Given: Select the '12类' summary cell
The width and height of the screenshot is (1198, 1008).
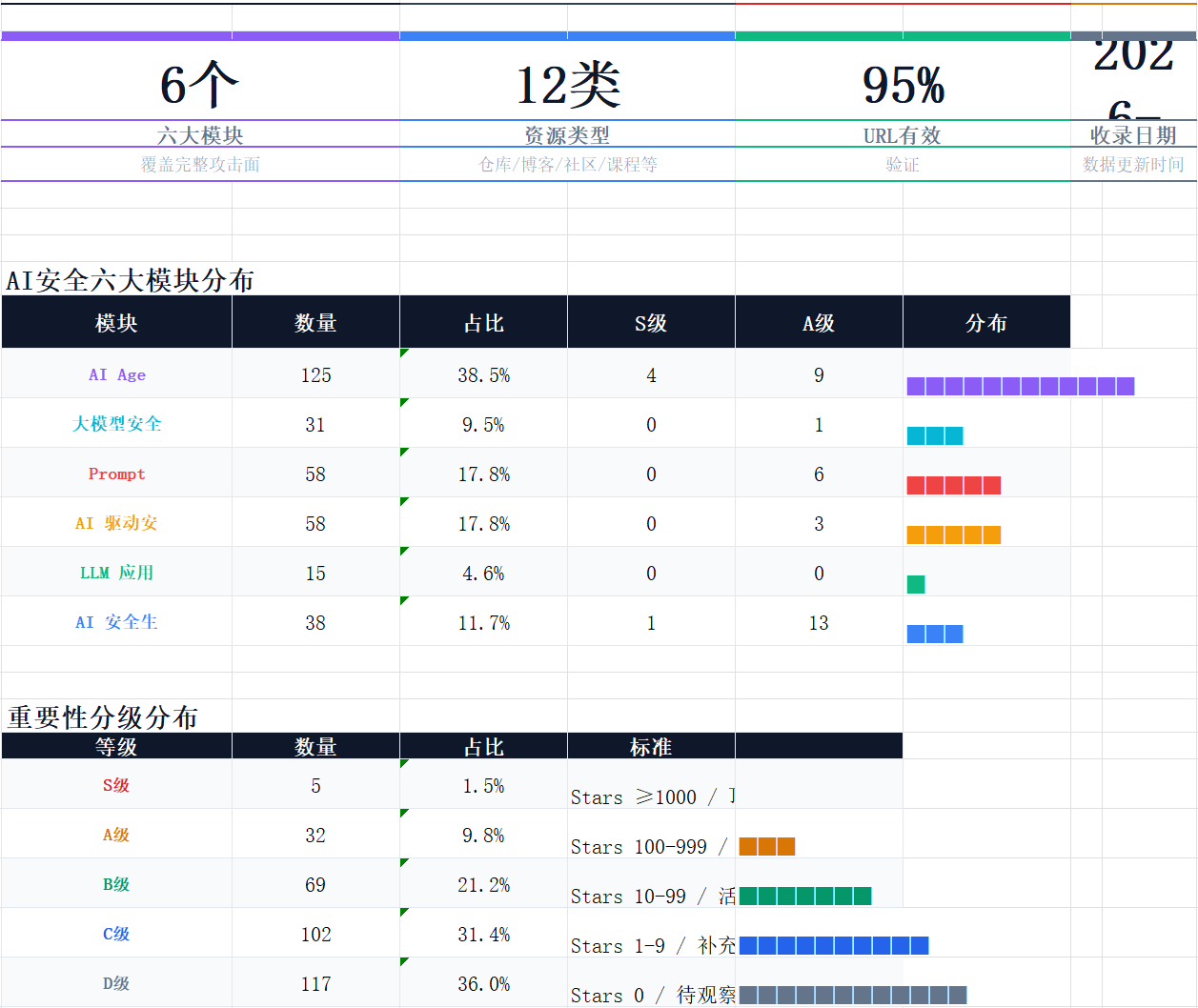Looking at the screenshot, I should [x=567, y=80].
